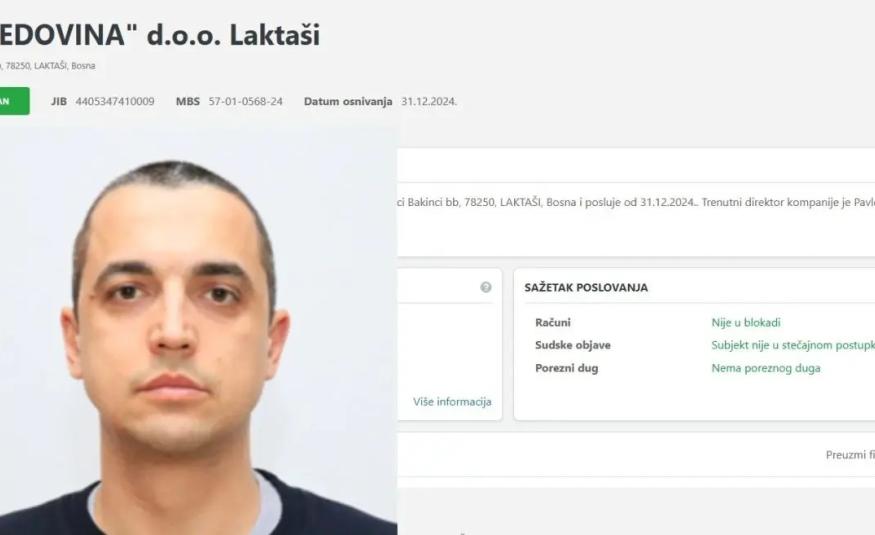This screenshot has width=875, height=535.
Task: Click the MBS number 57-01-0568-24
Action: point(246,102)
